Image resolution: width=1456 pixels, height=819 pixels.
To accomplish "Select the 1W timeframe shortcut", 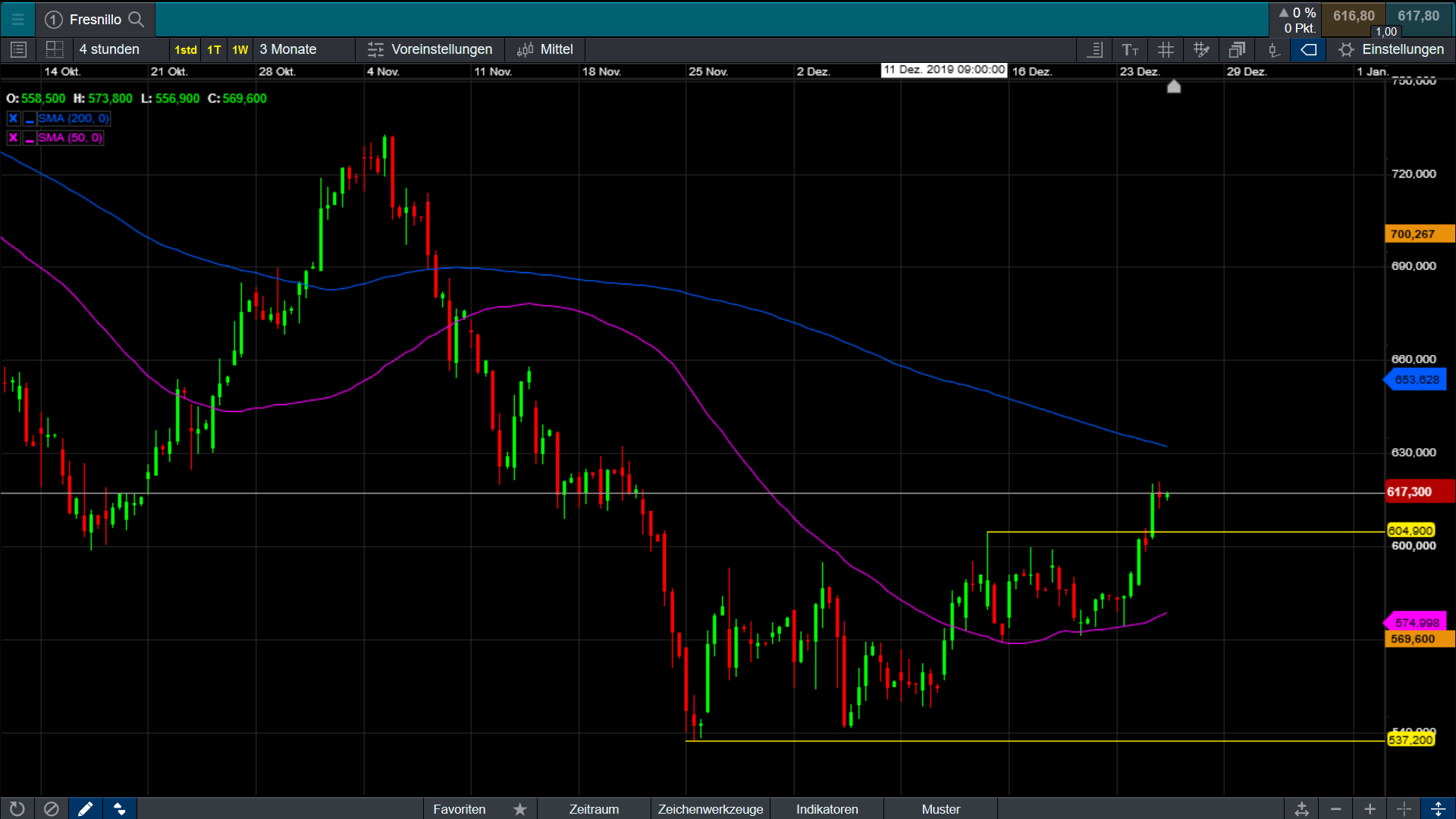I will (x=240, y=50).
